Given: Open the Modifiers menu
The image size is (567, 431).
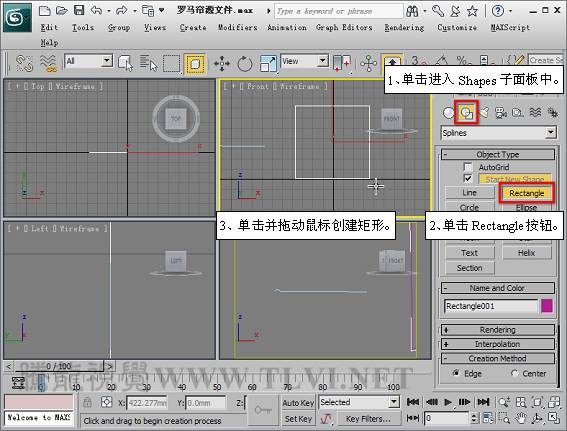Looking at the screenshot, I should pyautogui.click(x=237, y=27).
